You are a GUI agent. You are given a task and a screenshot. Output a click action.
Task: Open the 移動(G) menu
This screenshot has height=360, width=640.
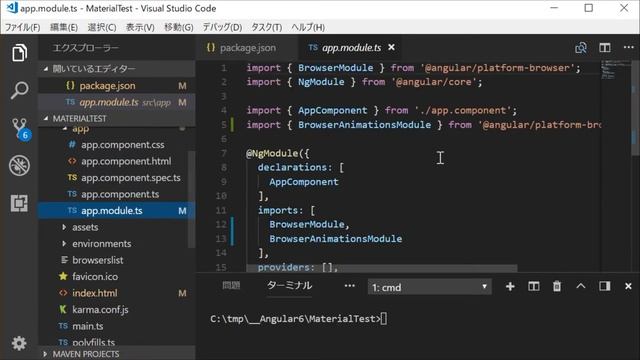[179, 27]
